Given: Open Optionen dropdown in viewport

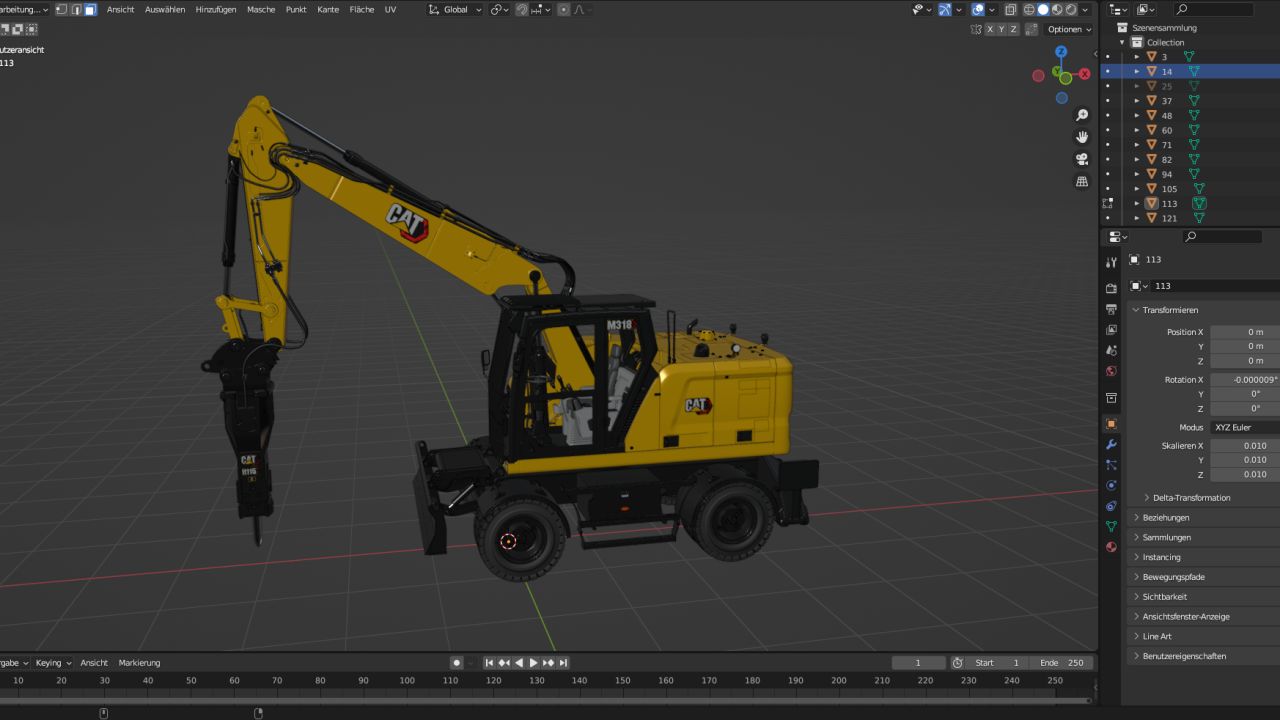Looking at the screenshot, I should tap(1069, 29).
